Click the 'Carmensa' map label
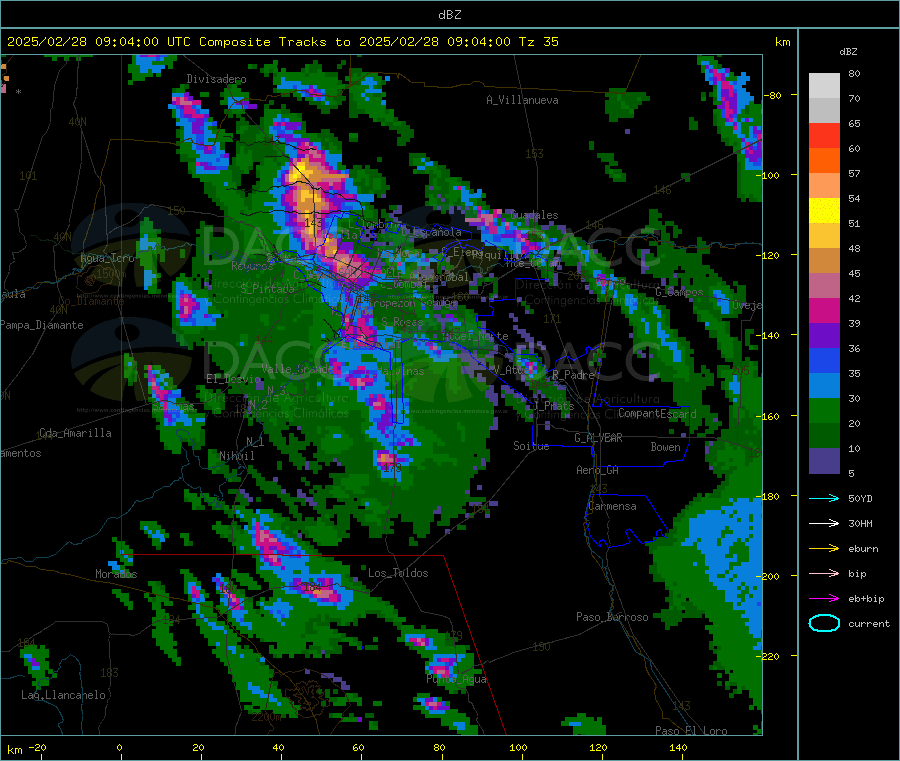Viewport: 900px width, 761px height. tap(612, 506)
